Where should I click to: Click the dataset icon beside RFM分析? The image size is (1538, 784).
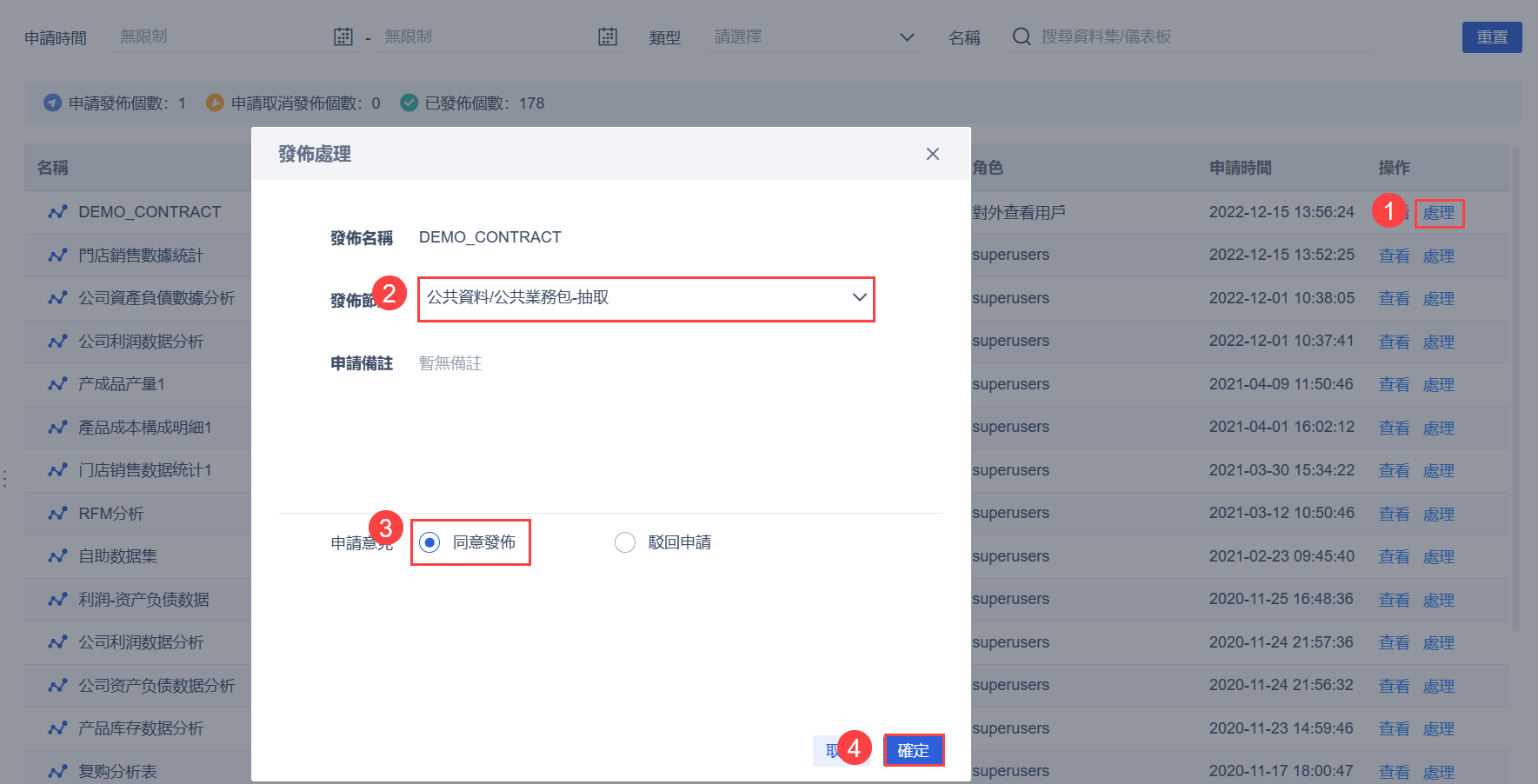point(57,514)
